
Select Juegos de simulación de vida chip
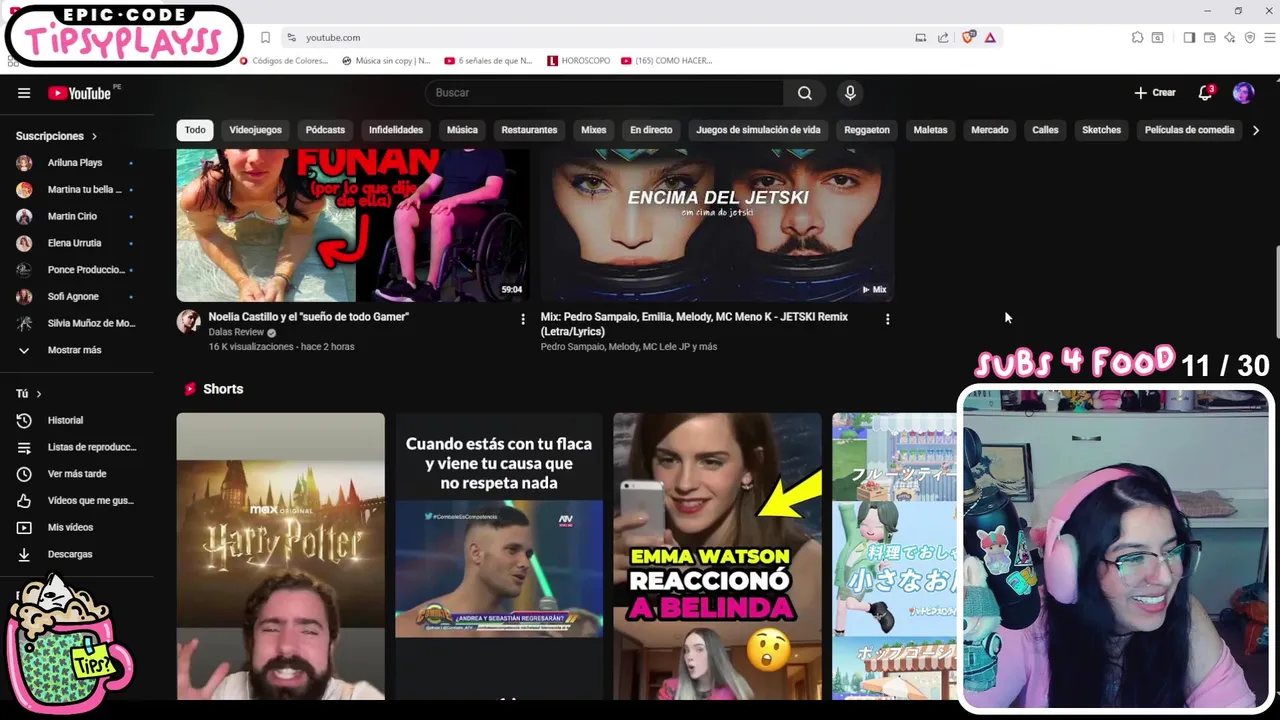(758, 130)
